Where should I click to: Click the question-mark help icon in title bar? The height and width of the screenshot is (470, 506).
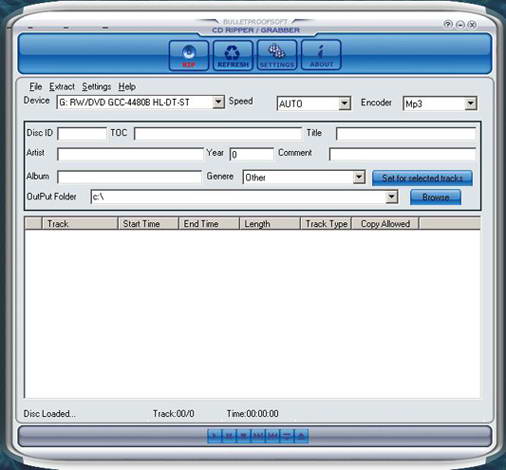tap(448, 24)
